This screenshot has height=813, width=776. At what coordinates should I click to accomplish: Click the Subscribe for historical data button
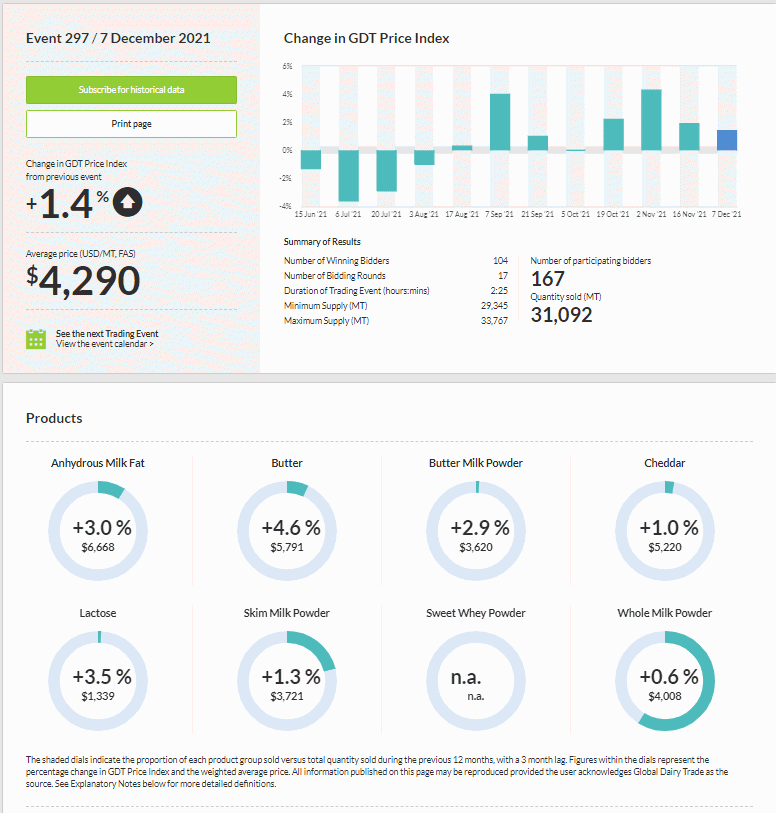pos(131,90)
